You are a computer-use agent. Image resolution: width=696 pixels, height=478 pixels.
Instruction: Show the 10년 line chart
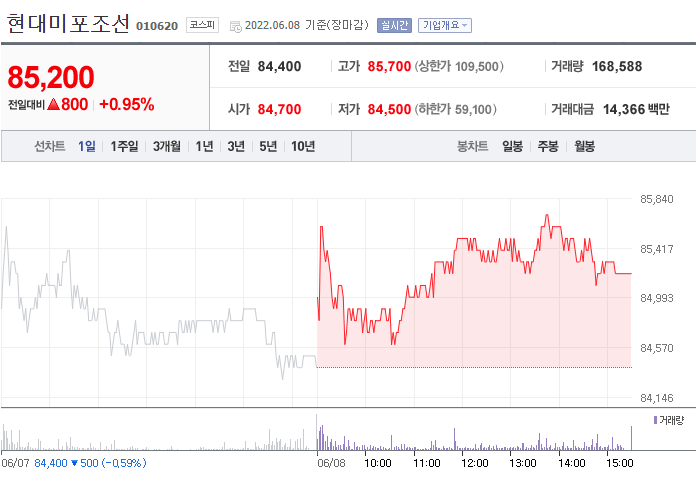tap(303, 146)
